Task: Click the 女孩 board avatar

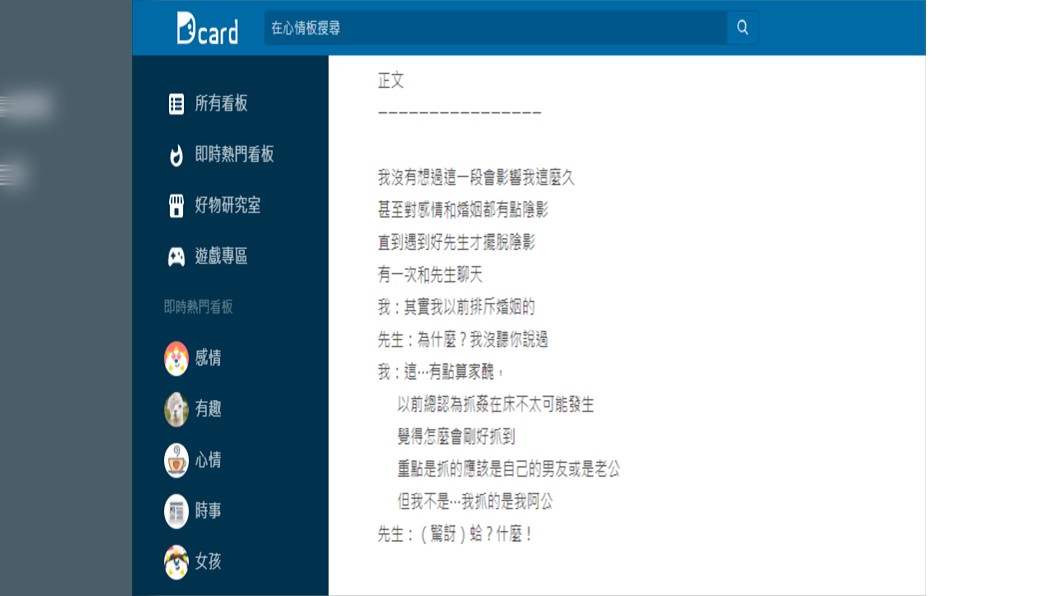Action: click(176, 562)
